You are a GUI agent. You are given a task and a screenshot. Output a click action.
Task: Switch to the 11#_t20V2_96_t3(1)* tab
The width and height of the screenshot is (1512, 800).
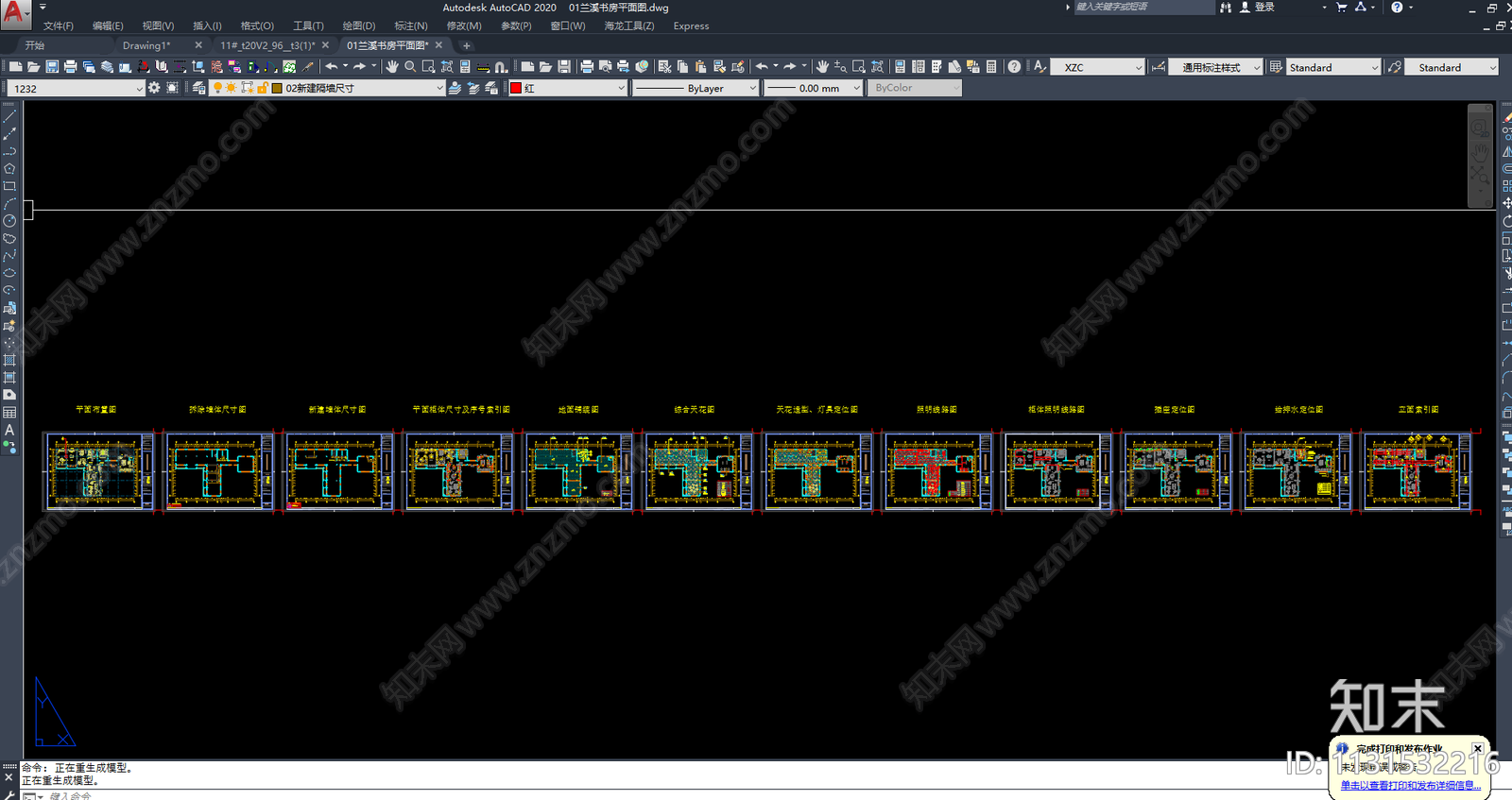pyautogui.click(x=267, y=45)
